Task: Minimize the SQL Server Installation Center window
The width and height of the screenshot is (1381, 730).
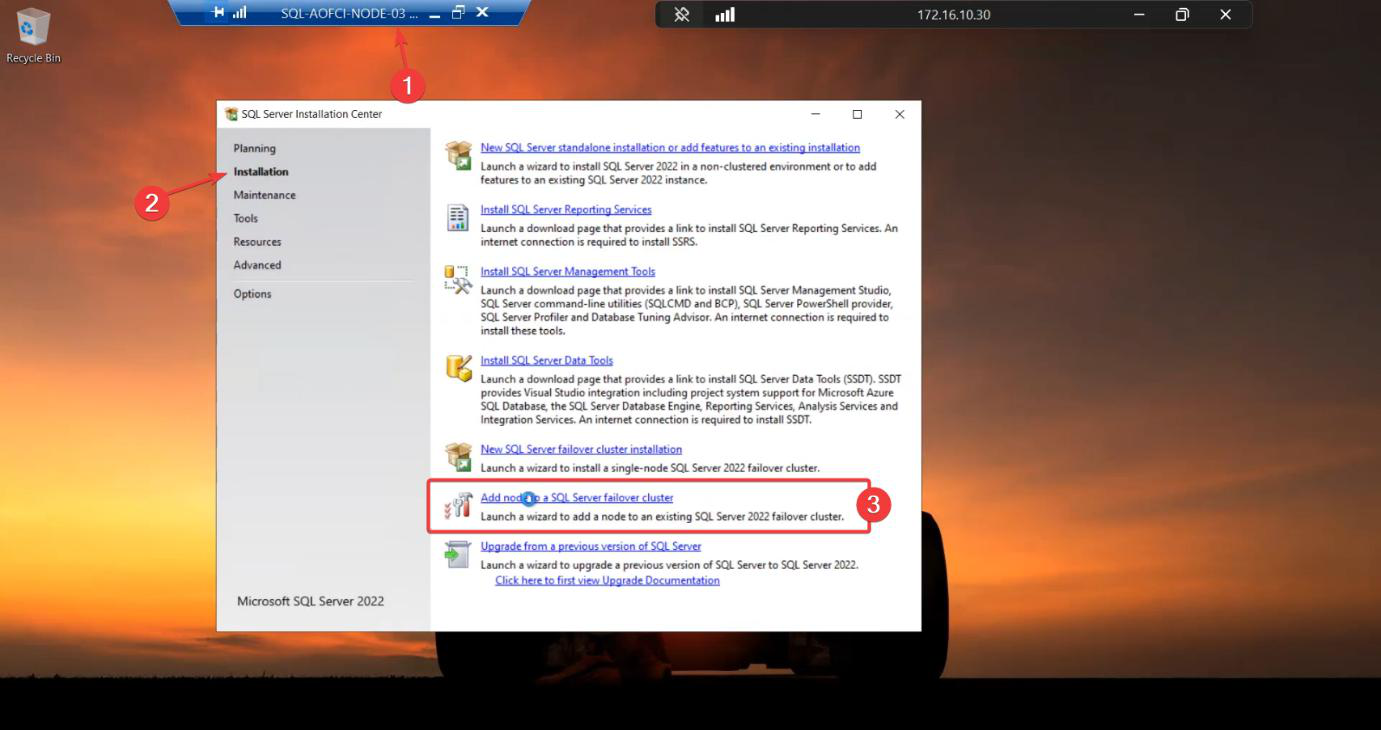Action: [x=815, y=114]
